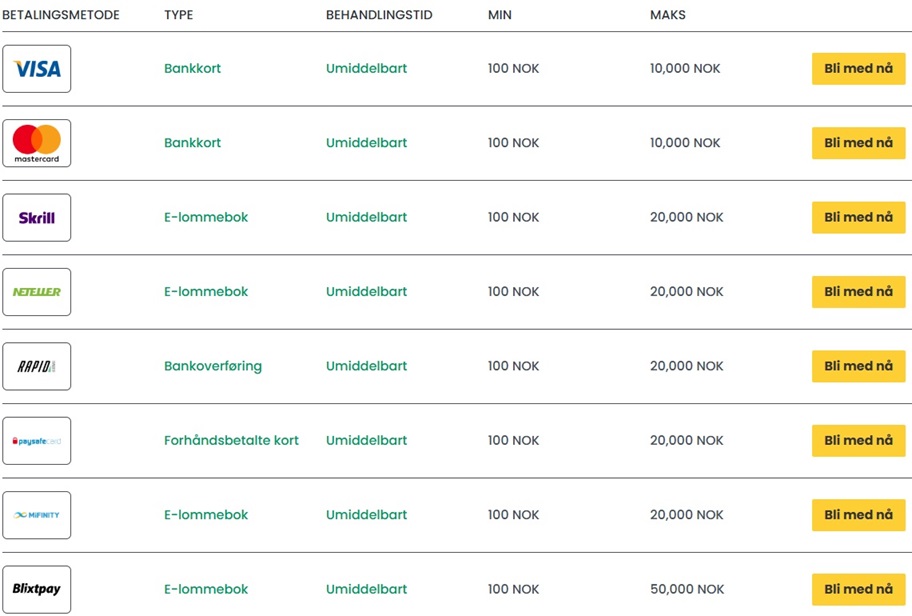Join now via the Skrill row button
912x616 pixels.
point(858,217)
